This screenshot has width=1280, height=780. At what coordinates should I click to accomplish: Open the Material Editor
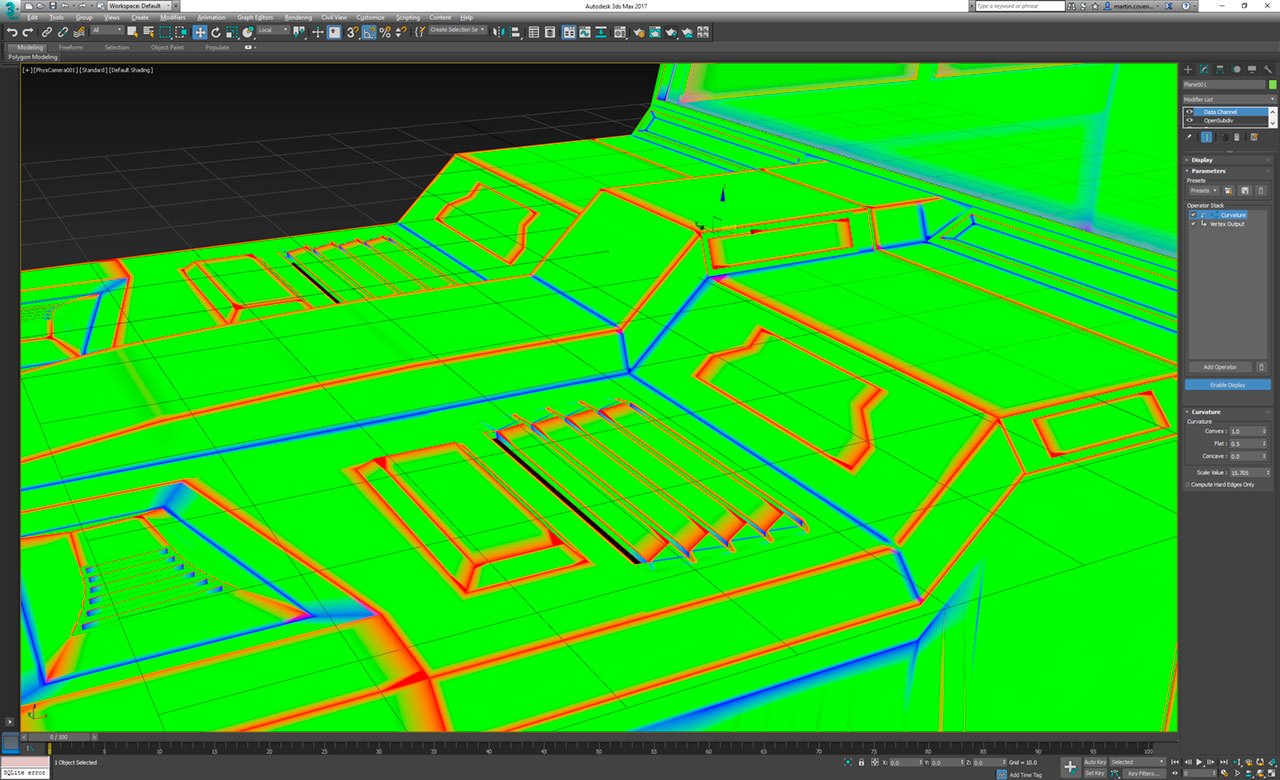(x=620, y=32)
